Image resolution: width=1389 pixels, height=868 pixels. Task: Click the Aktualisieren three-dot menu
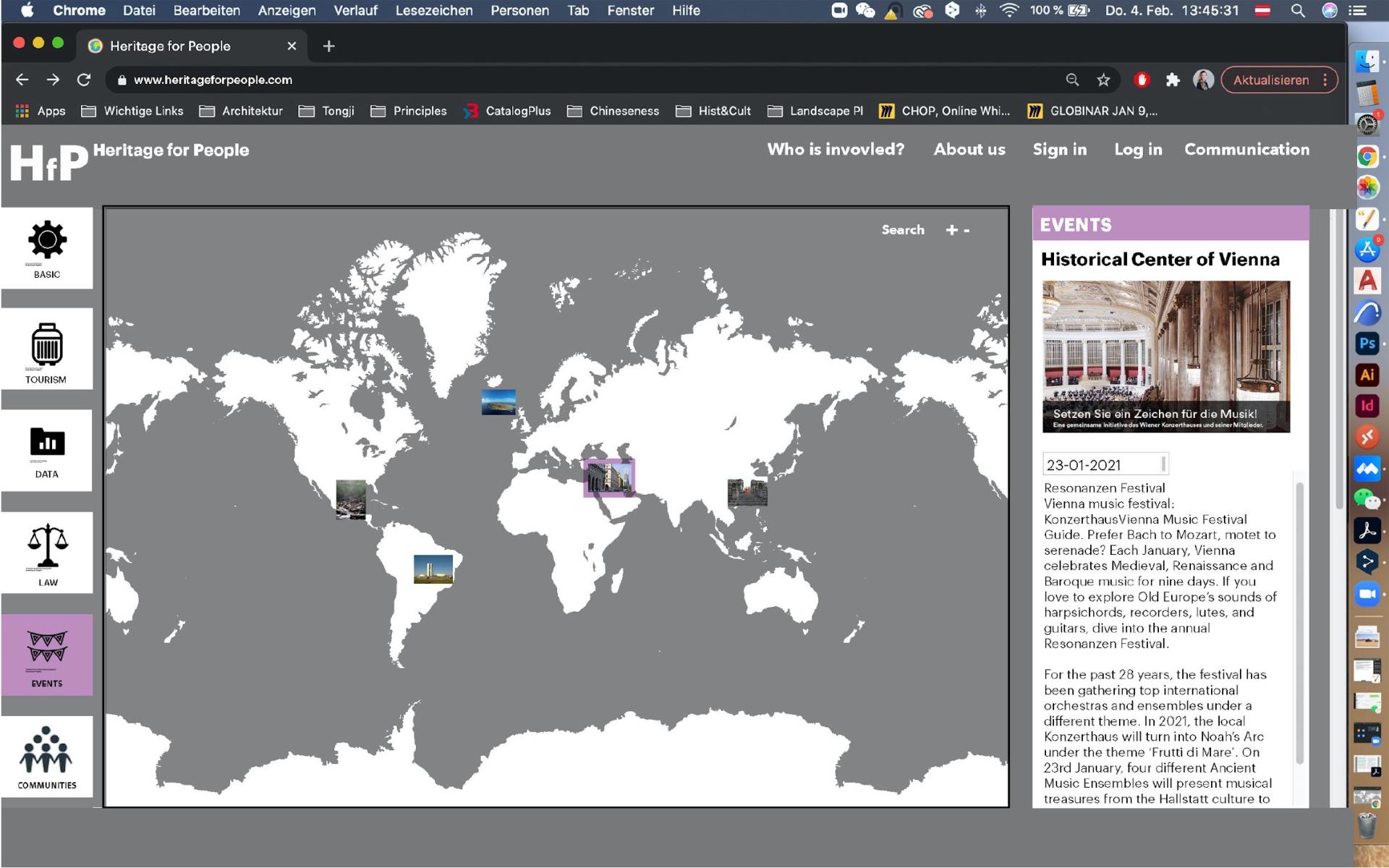click(1325, 80)
